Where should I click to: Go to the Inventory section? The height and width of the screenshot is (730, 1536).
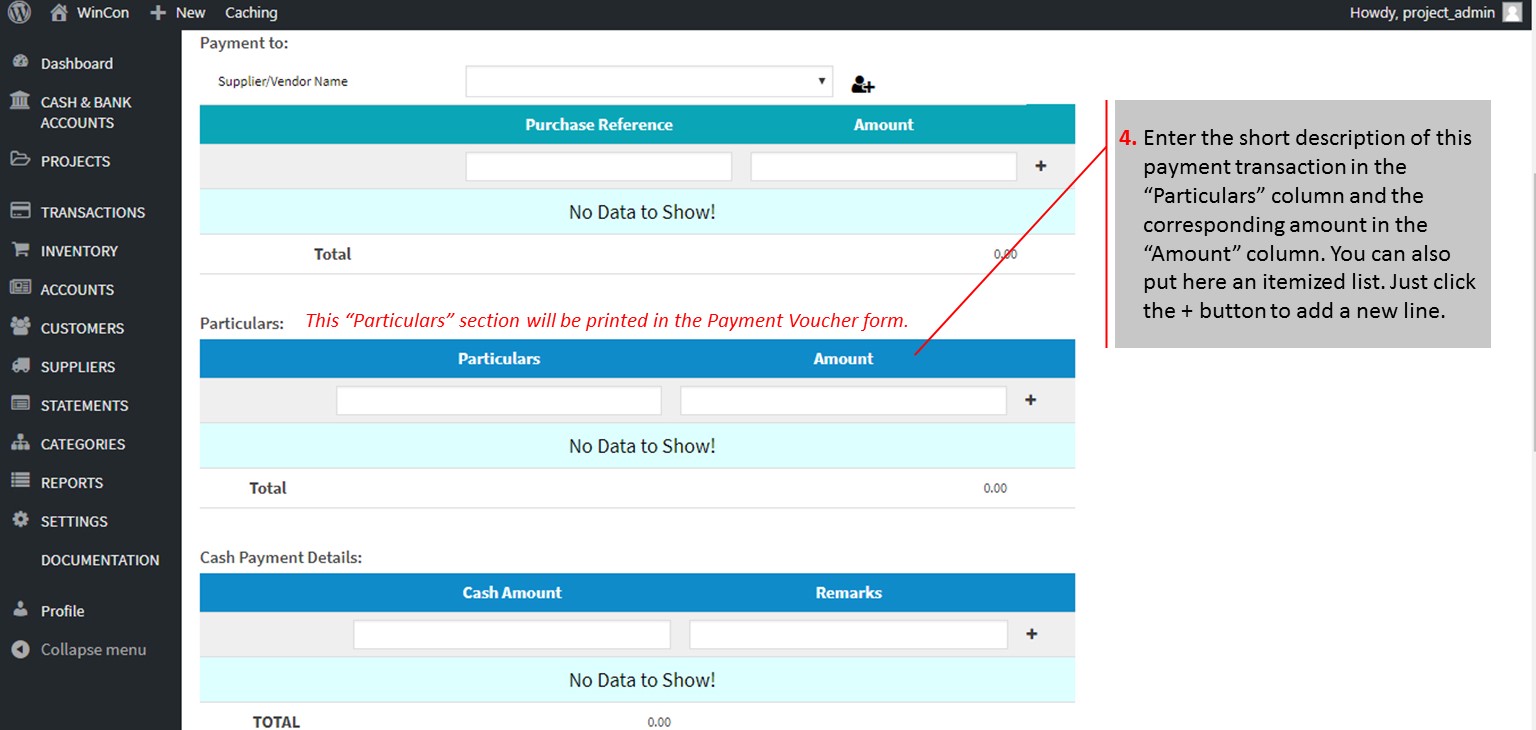(x=79, y=251)
